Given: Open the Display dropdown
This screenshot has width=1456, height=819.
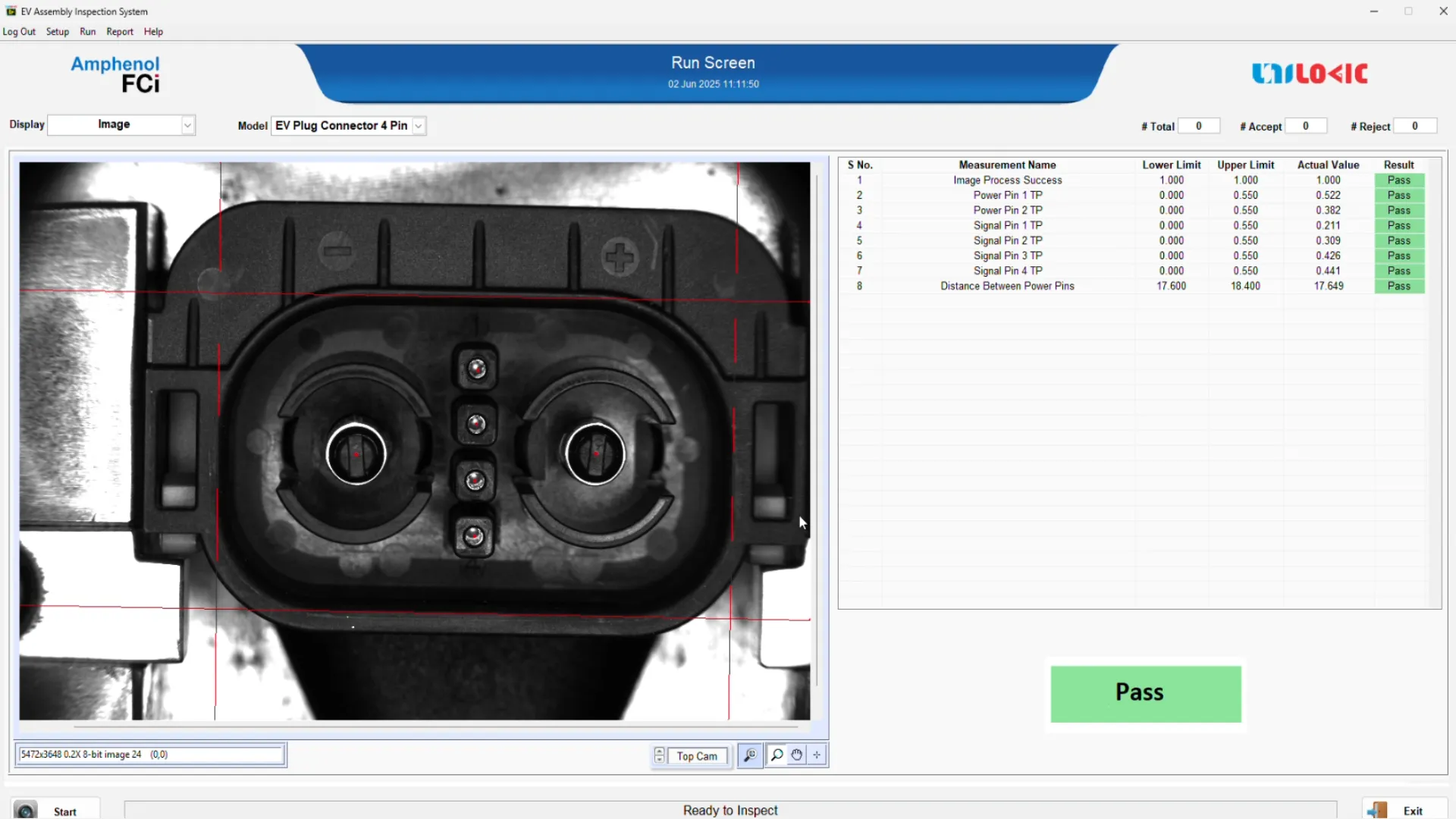Looking at the screenshot, I should [x=187, y=125].
